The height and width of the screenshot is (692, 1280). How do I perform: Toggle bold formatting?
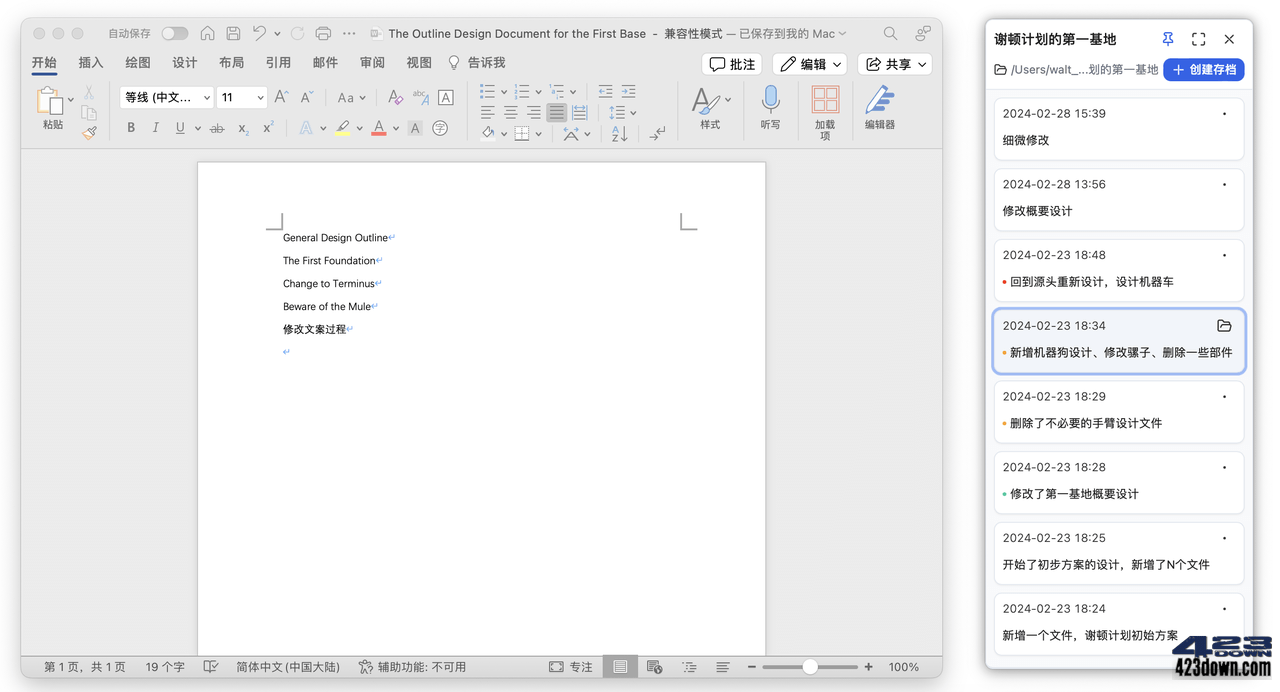coord(131,128)
